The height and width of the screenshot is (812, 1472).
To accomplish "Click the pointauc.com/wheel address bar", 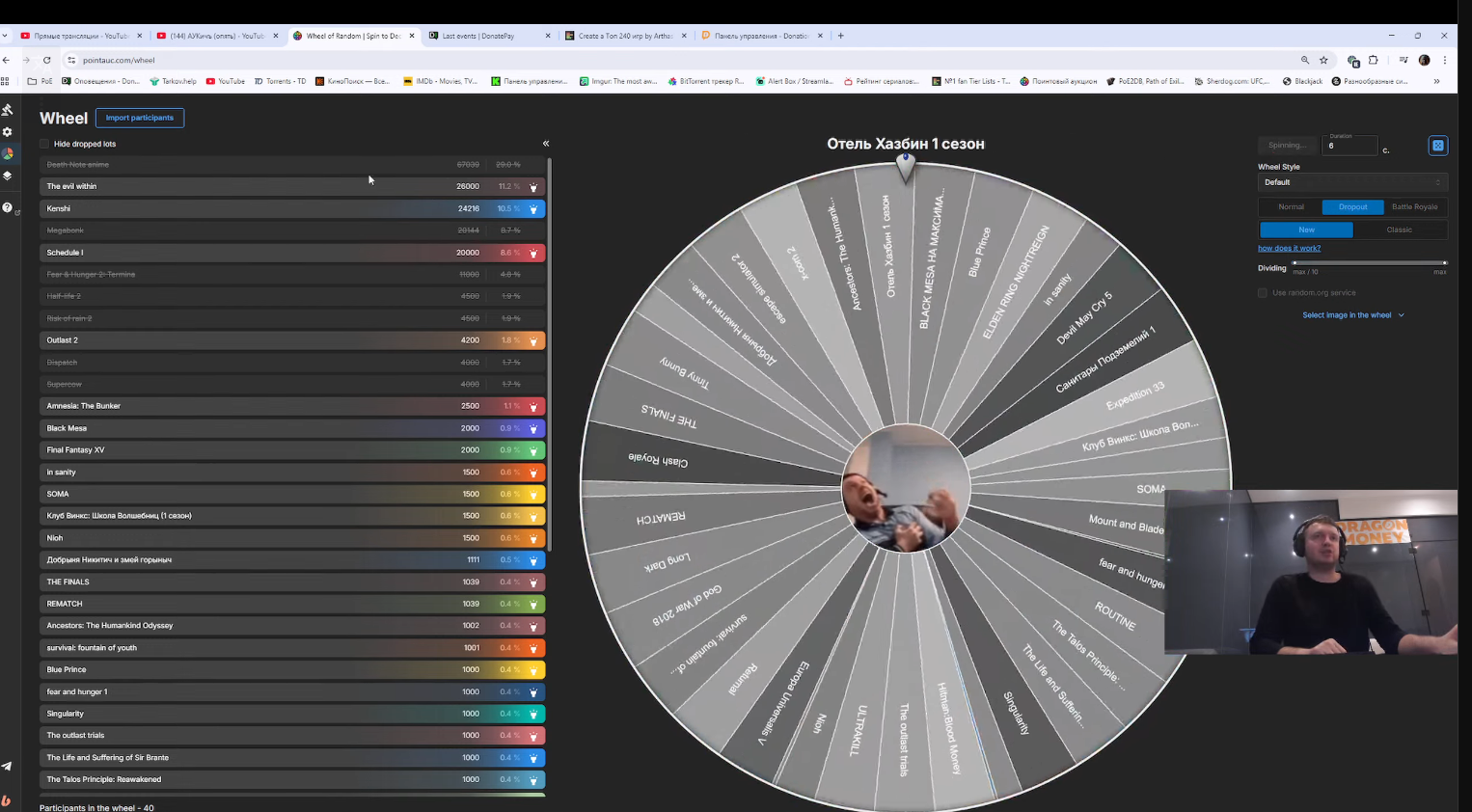I will coord(675,60).
